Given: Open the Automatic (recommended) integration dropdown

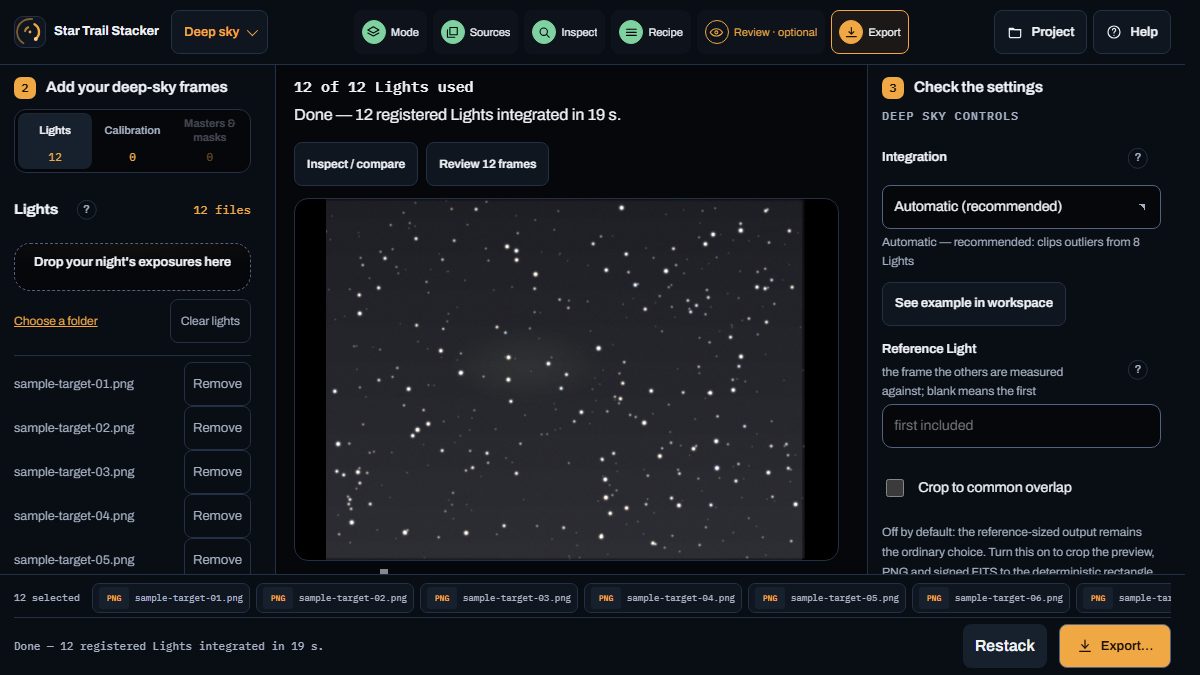Looking at the screenshot, I should (1021, 207).
